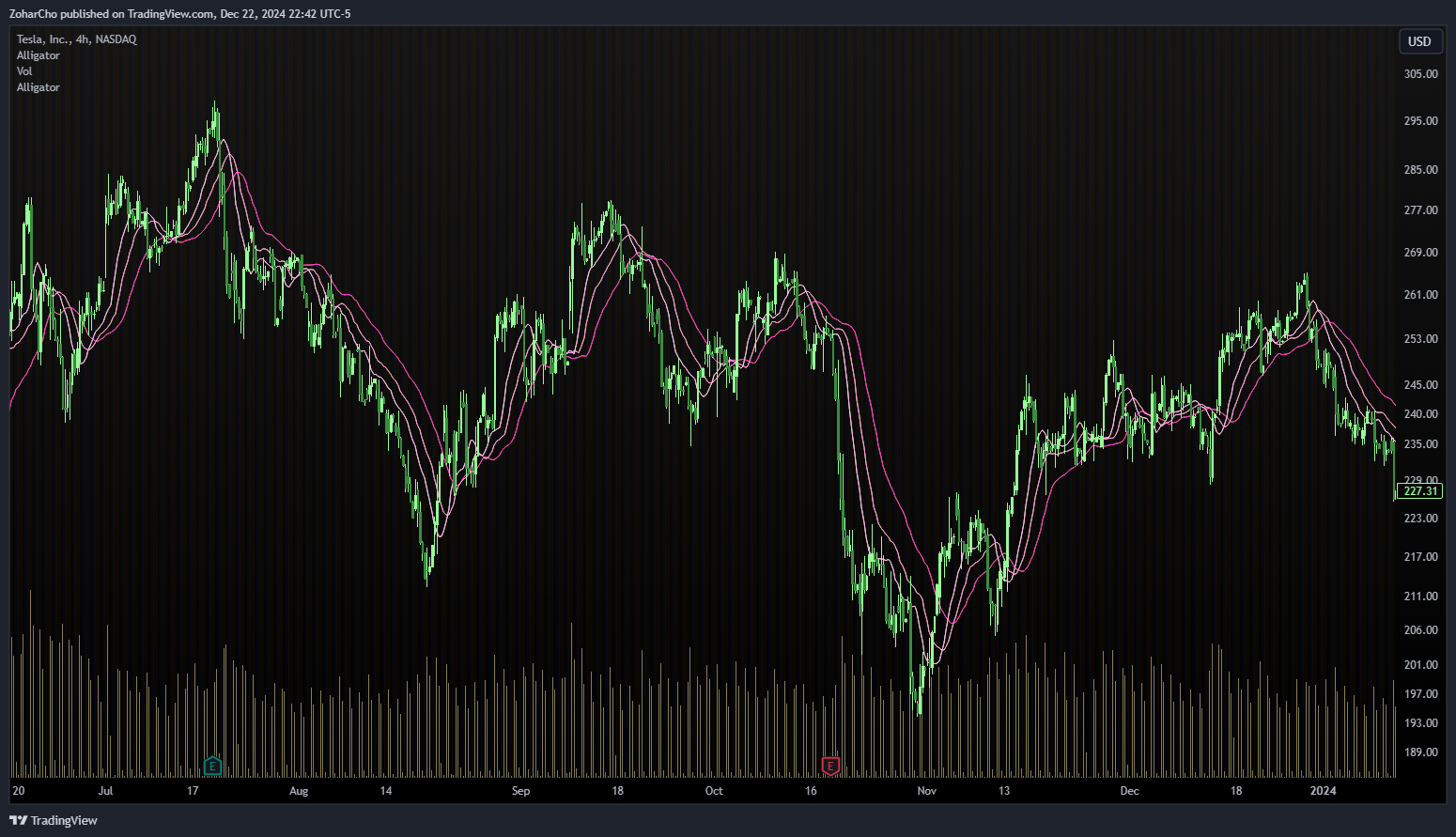This screenshot has width=1456, height=837.
Task: Click the 189.00 price axis label
Action: point(1420,752)
